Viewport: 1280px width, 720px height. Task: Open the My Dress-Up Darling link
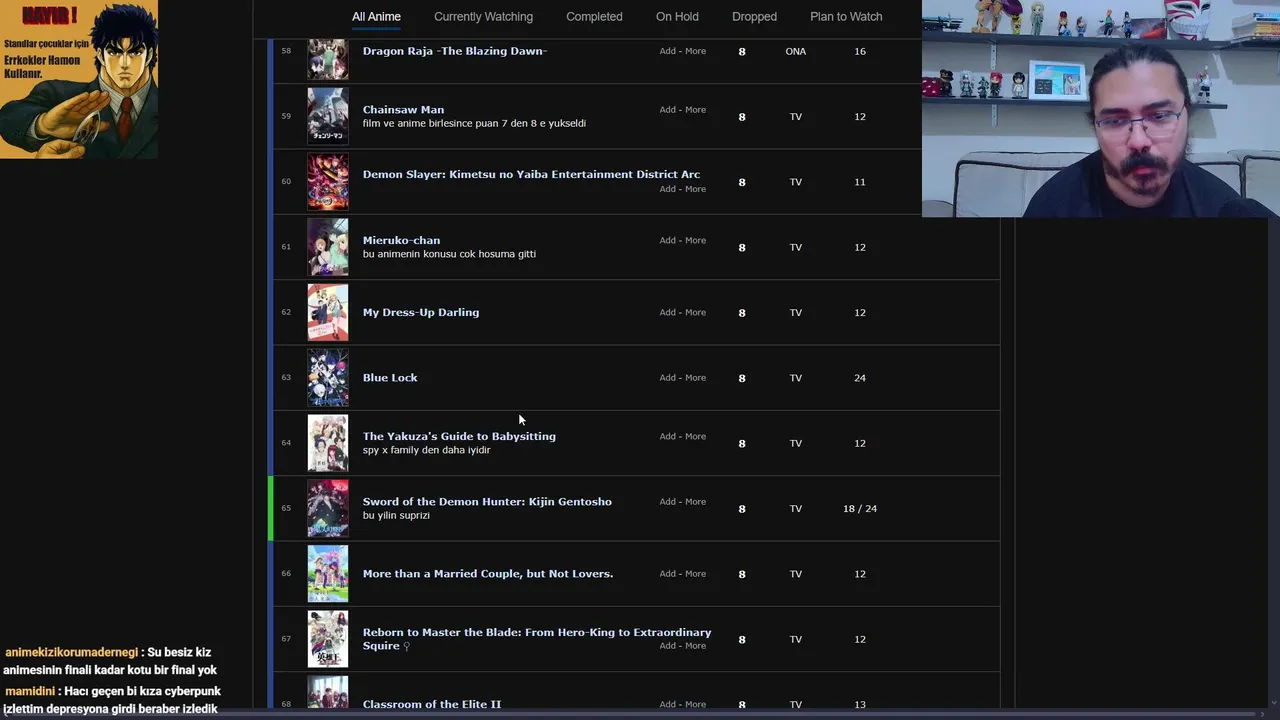tap(420, 312)
